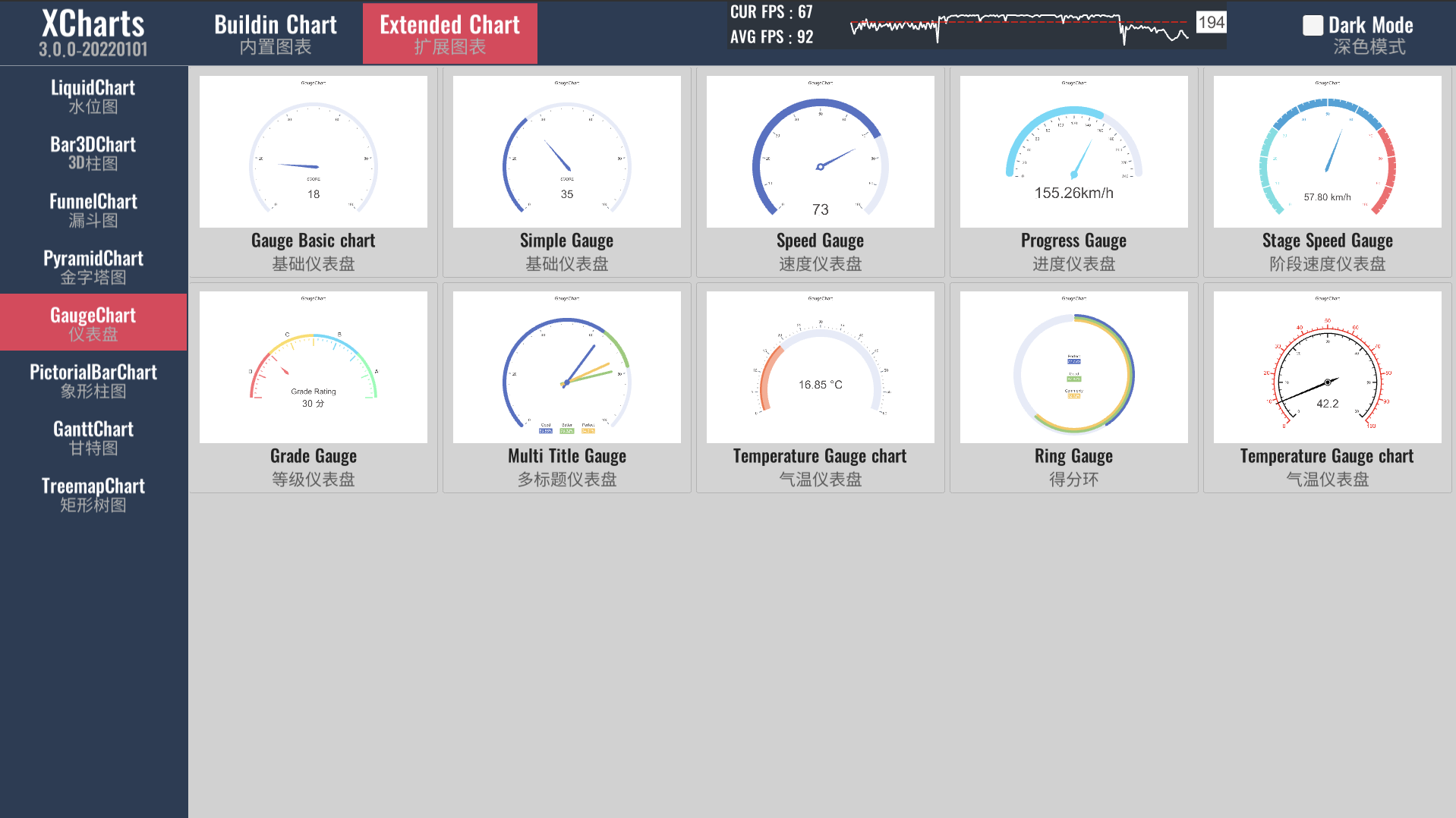Viewport: 1456px width, 818px height.
Task: Choose PyramidChart in the sidebar
Action: click(93, 266)
